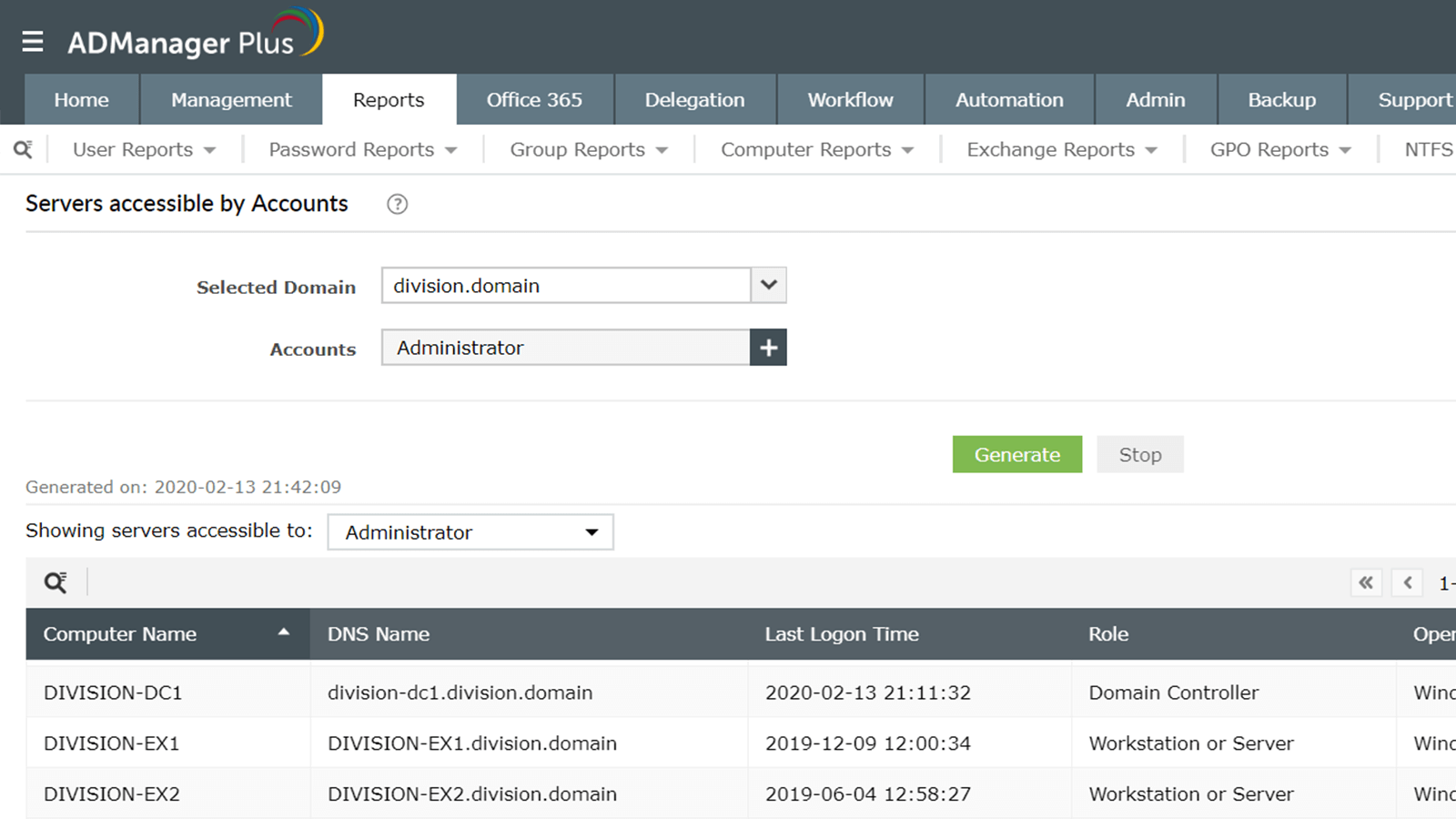Open the Delegation tab
This screenshot has height=819, width=1456.
pyautogui.click(x=694, y=100)
